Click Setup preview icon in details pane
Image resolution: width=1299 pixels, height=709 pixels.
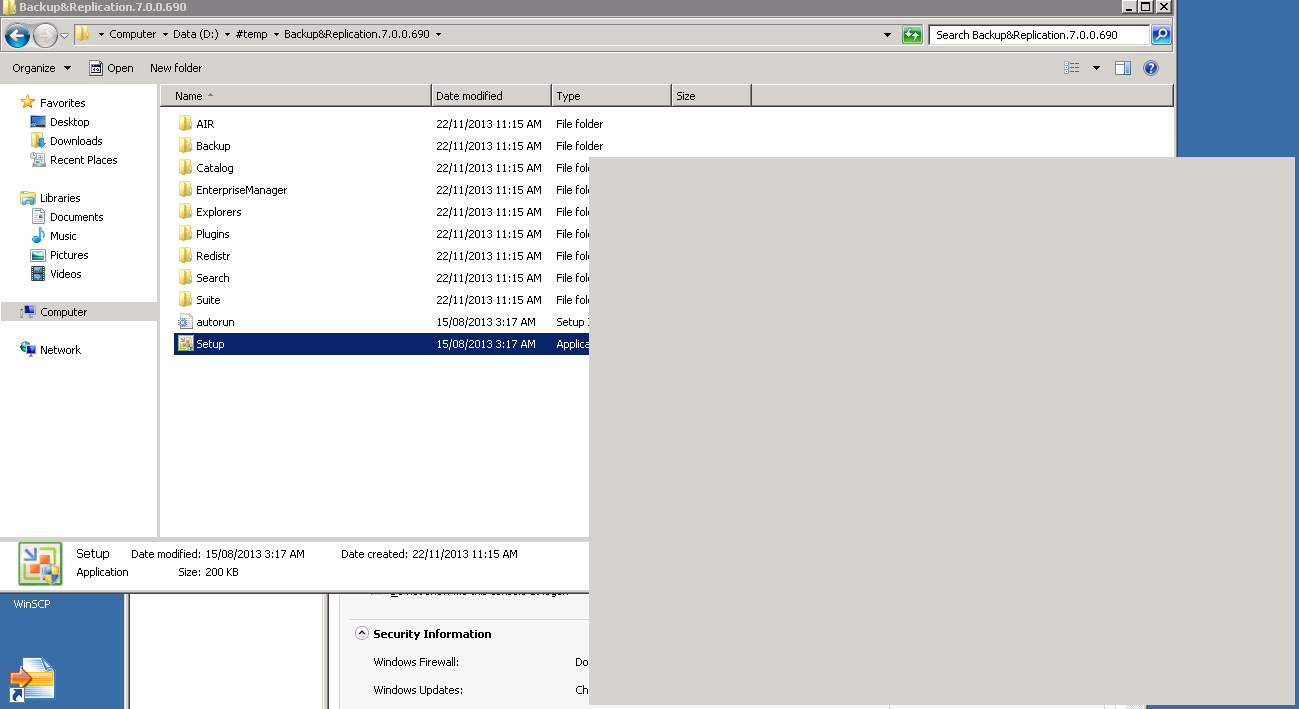[40, 564]
